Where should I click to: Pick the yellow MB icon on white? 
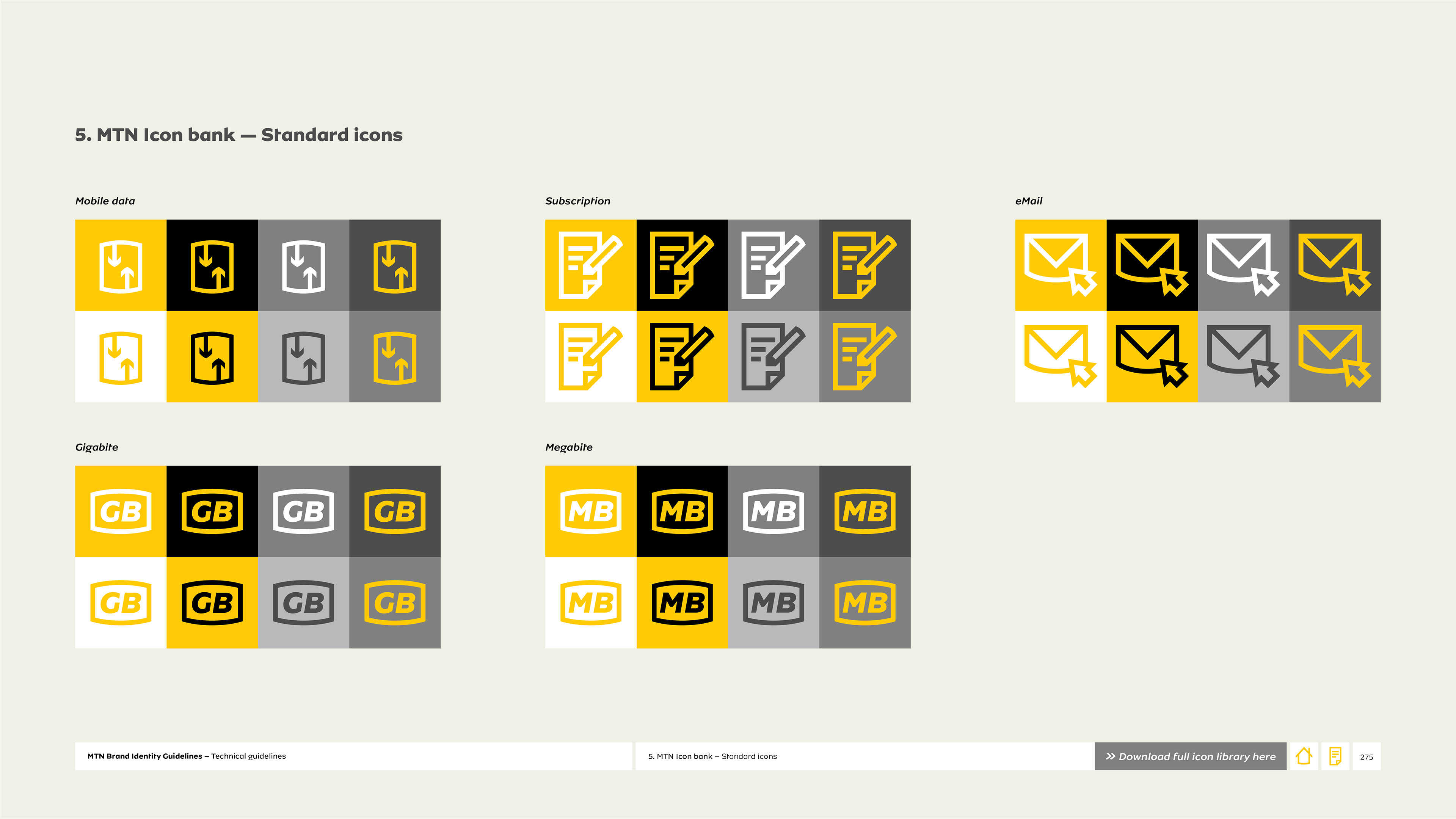coord(591,602)
